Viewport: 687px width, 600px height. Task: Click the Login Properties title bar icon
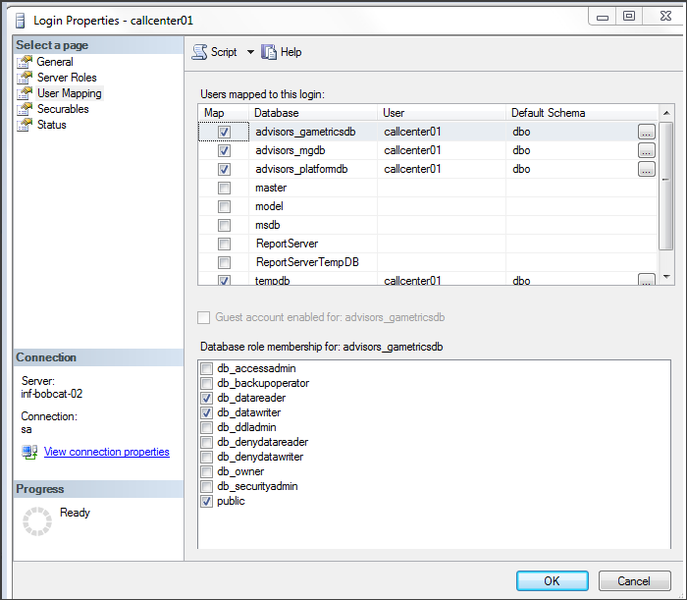click(x=19, y=20)
